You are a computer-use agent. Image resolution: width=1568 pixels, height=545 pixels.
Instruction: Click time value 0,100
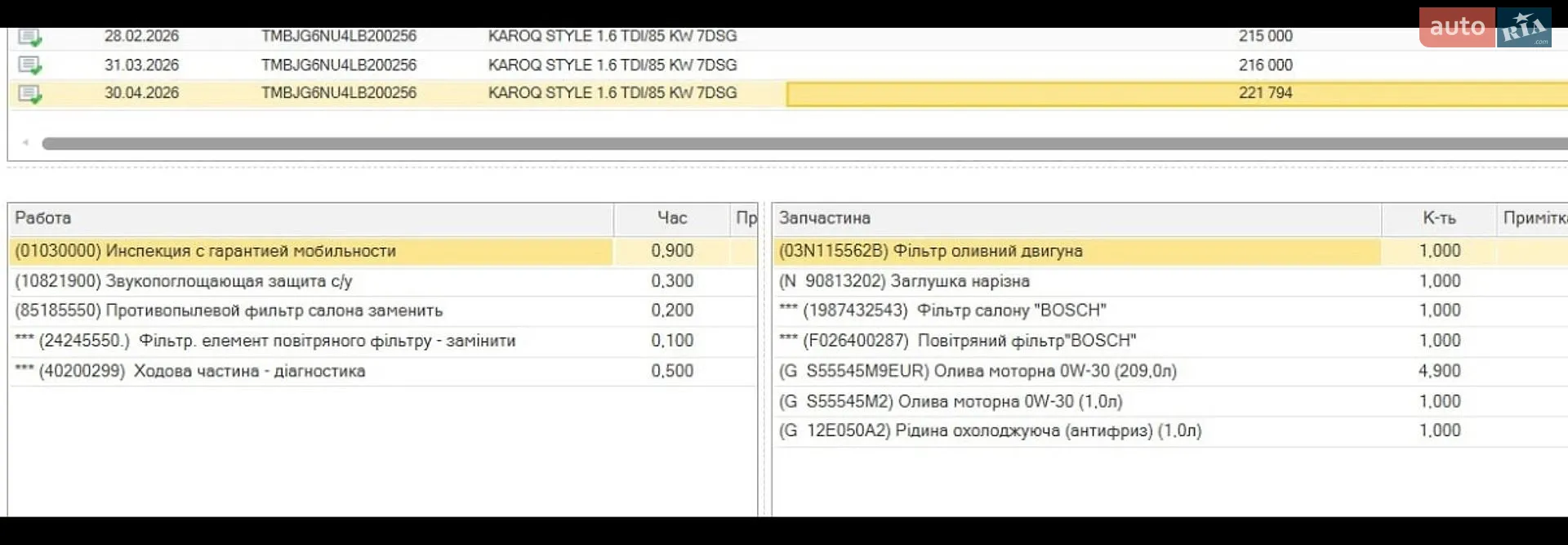click(672, 341)
